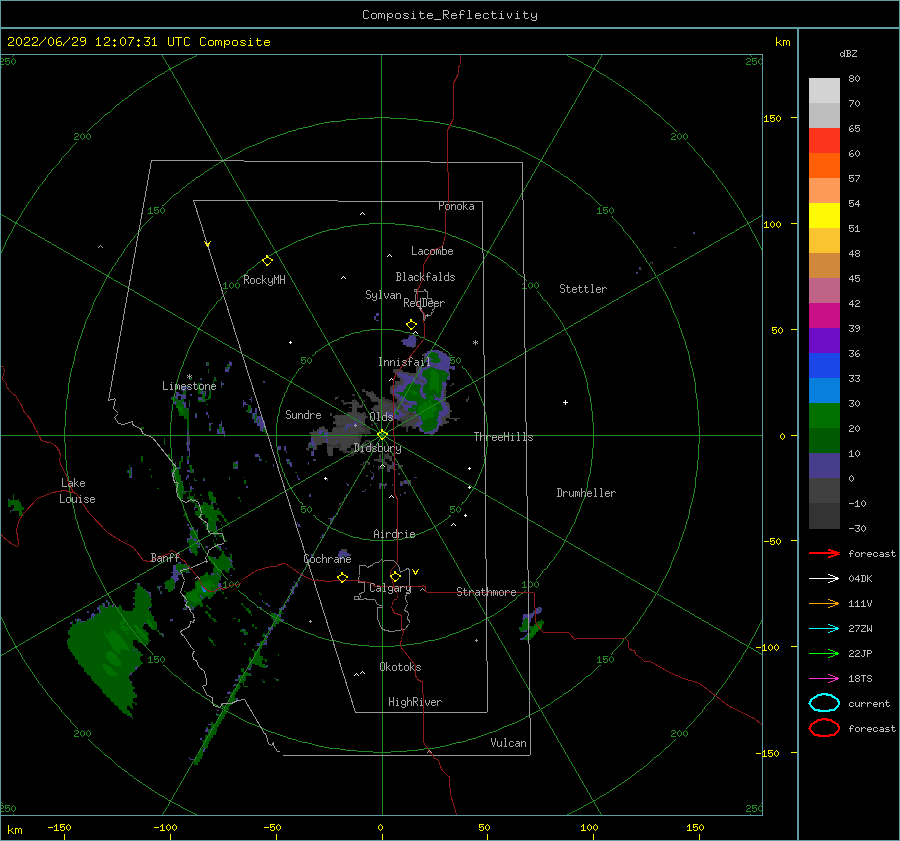Click the Didsbury label
The width and height of the screenshot is (900, 841).
click(x=377, y=448)
